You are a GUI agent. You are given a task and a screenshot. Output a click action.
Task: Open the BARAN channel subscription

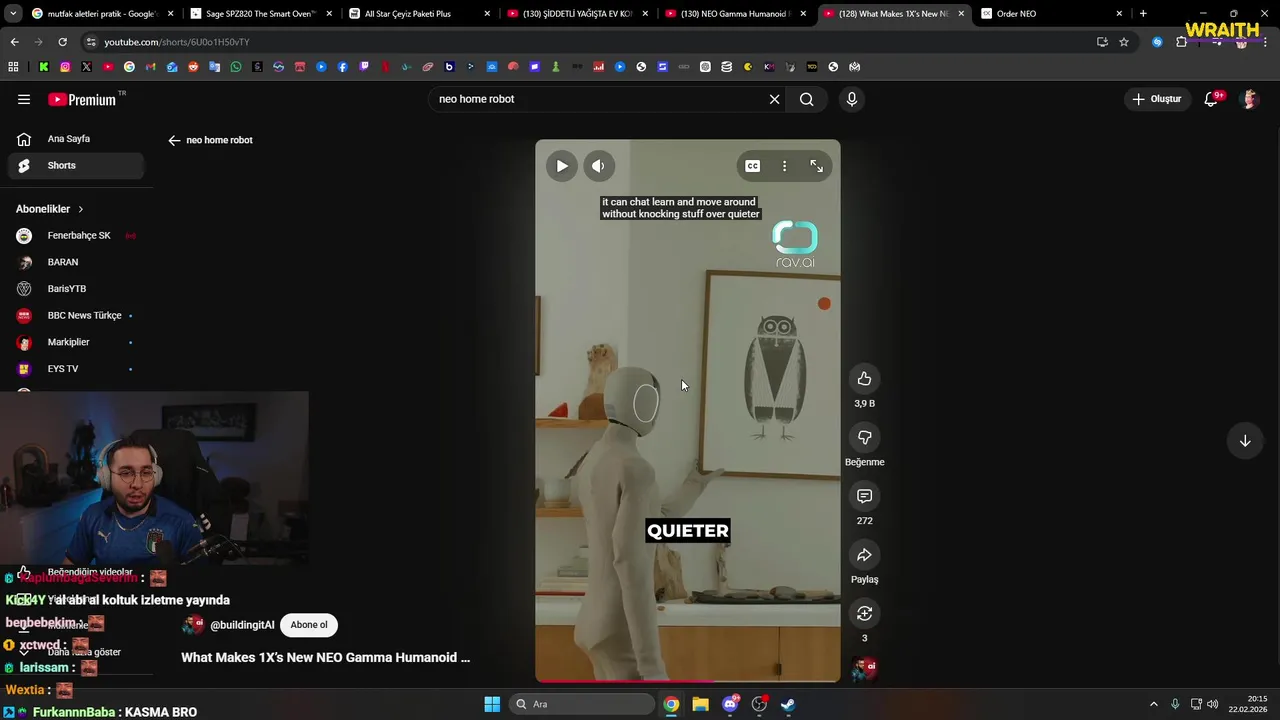pos(76,262)
